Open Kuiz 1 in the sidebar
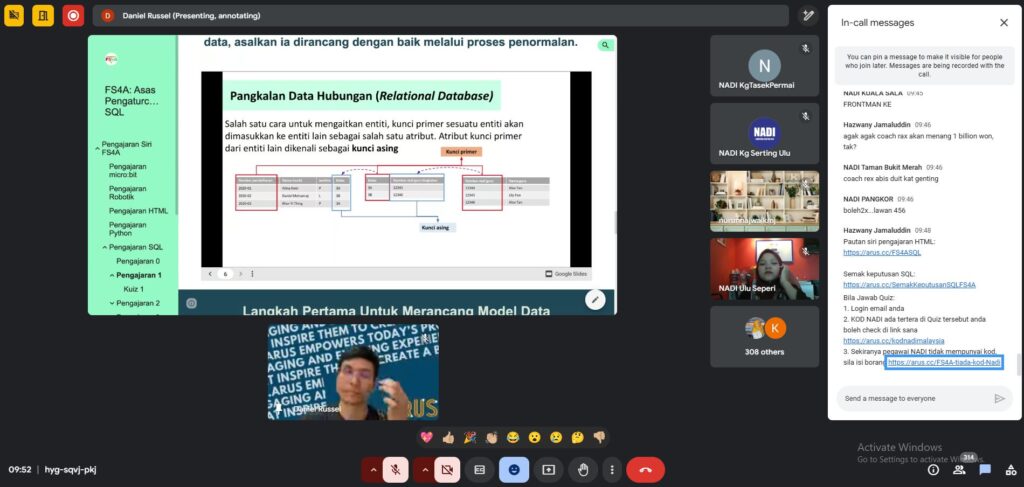 (x=134, y=288)
